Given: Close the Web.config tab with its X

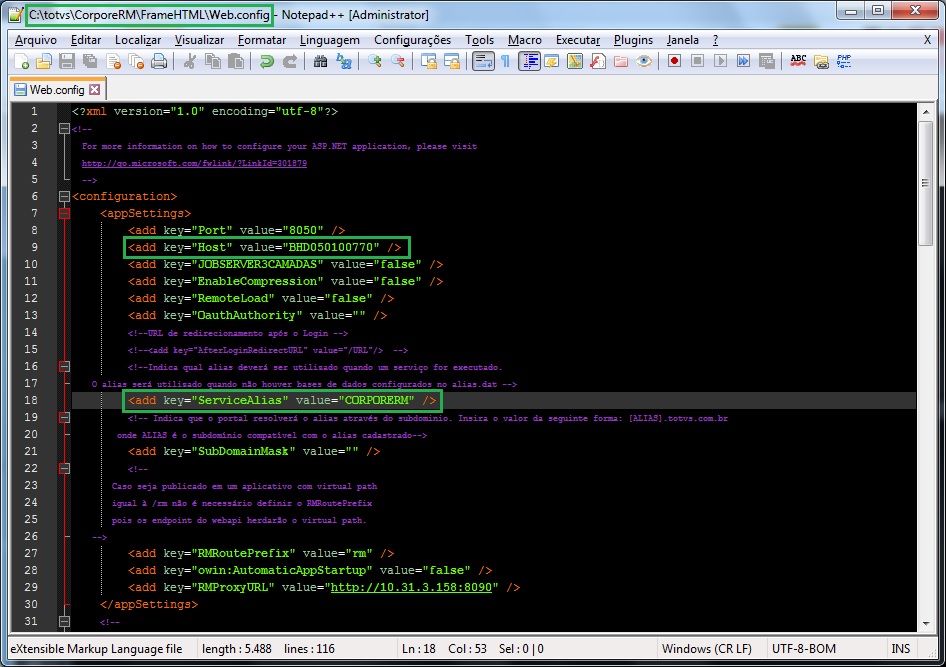Looking at the screenshot, I should click(x=95, y=90).
